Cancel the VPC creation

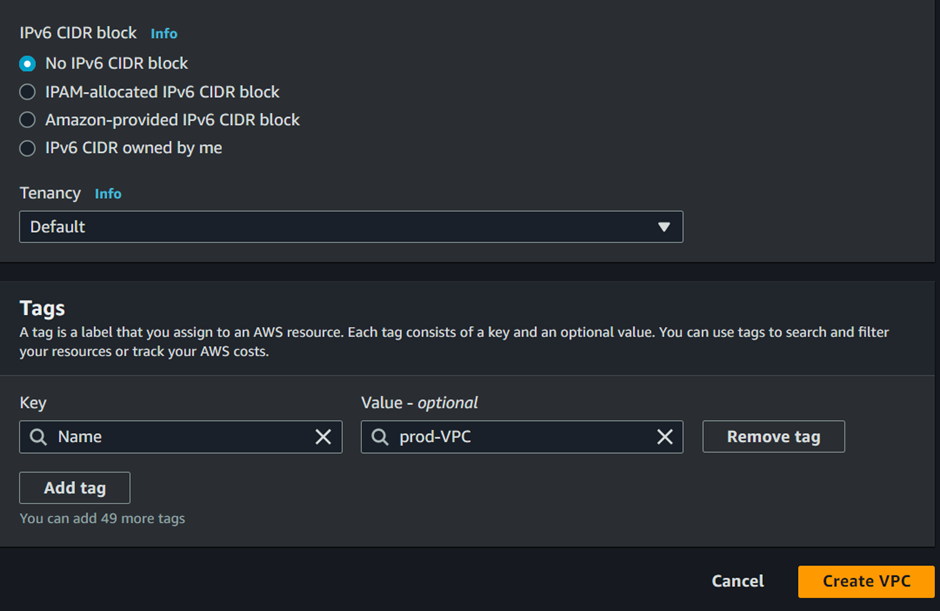click(737, 581)
